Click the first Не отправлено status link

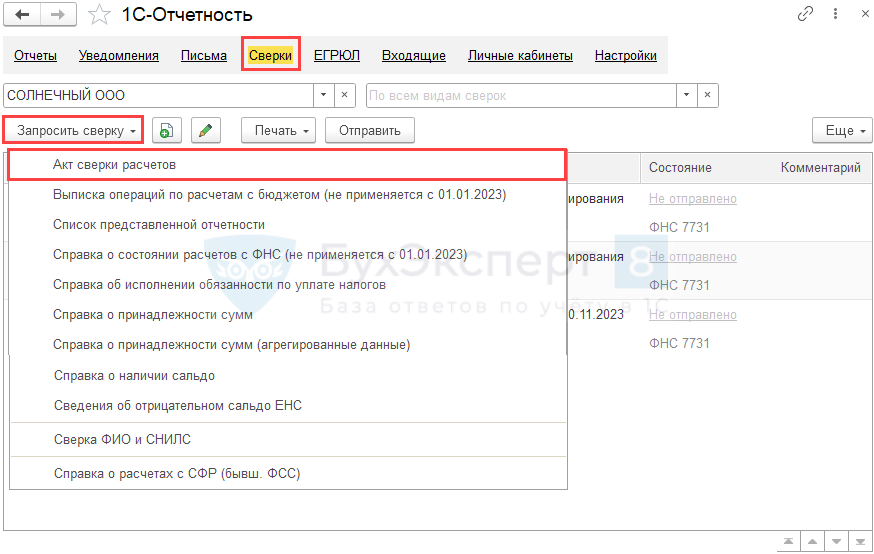coord(692,199)
